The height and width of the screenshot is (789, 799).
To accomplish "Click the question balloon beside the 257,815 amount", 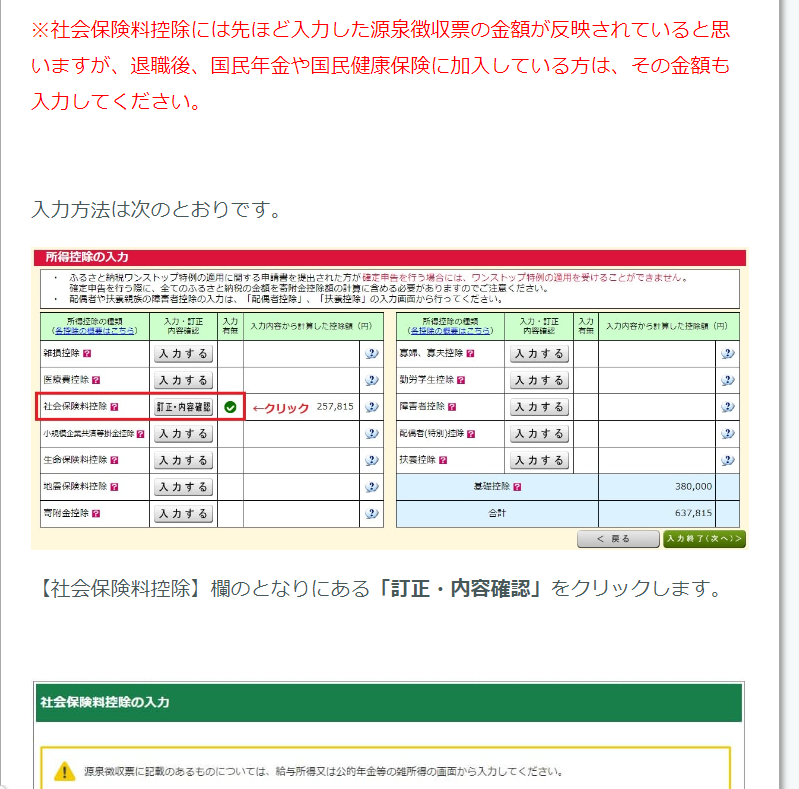I will (372, 407).
